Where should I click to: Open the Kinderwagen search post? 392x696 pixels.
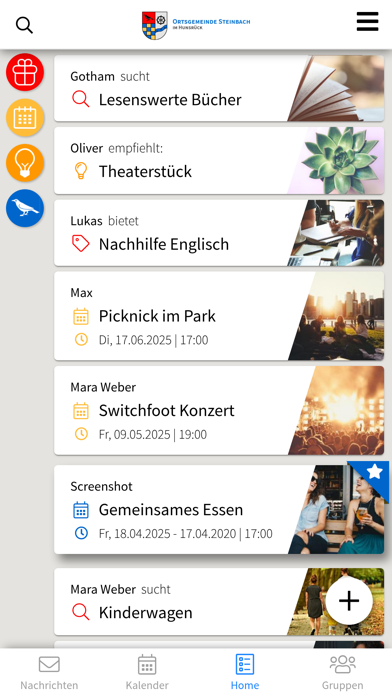(x=219, y=601)
